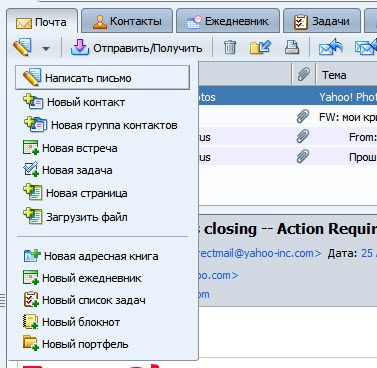Click the move-to-folder icon

[x=261, y=47]
